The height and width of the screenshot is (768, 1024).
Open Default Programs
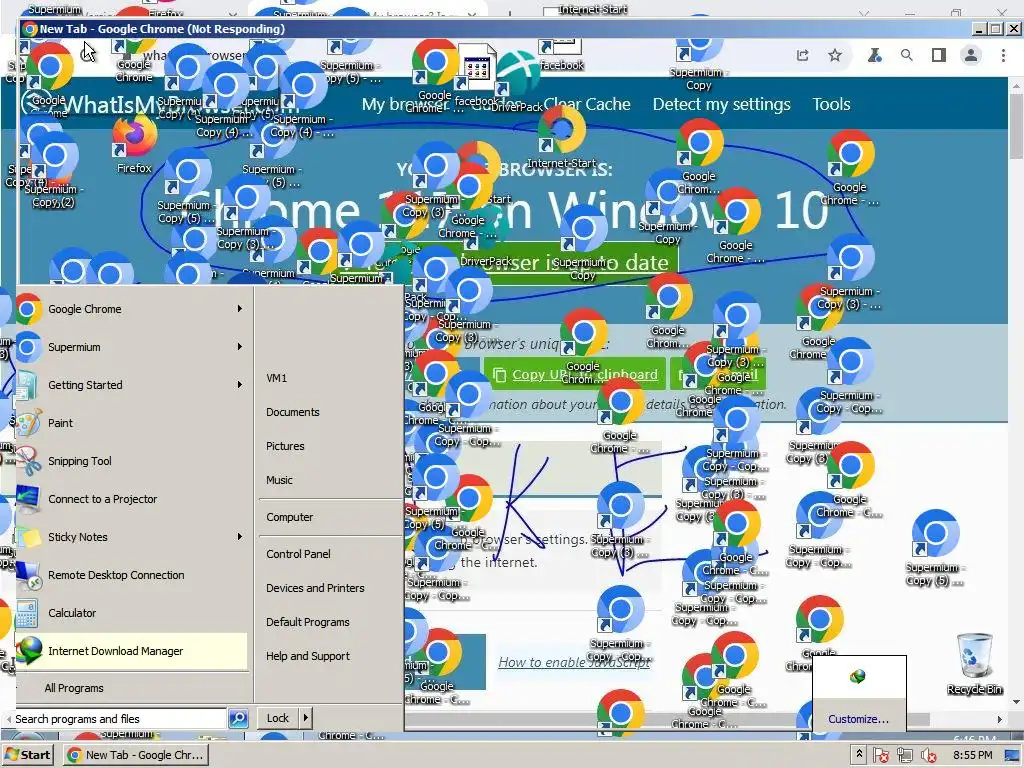pos(308,622)
